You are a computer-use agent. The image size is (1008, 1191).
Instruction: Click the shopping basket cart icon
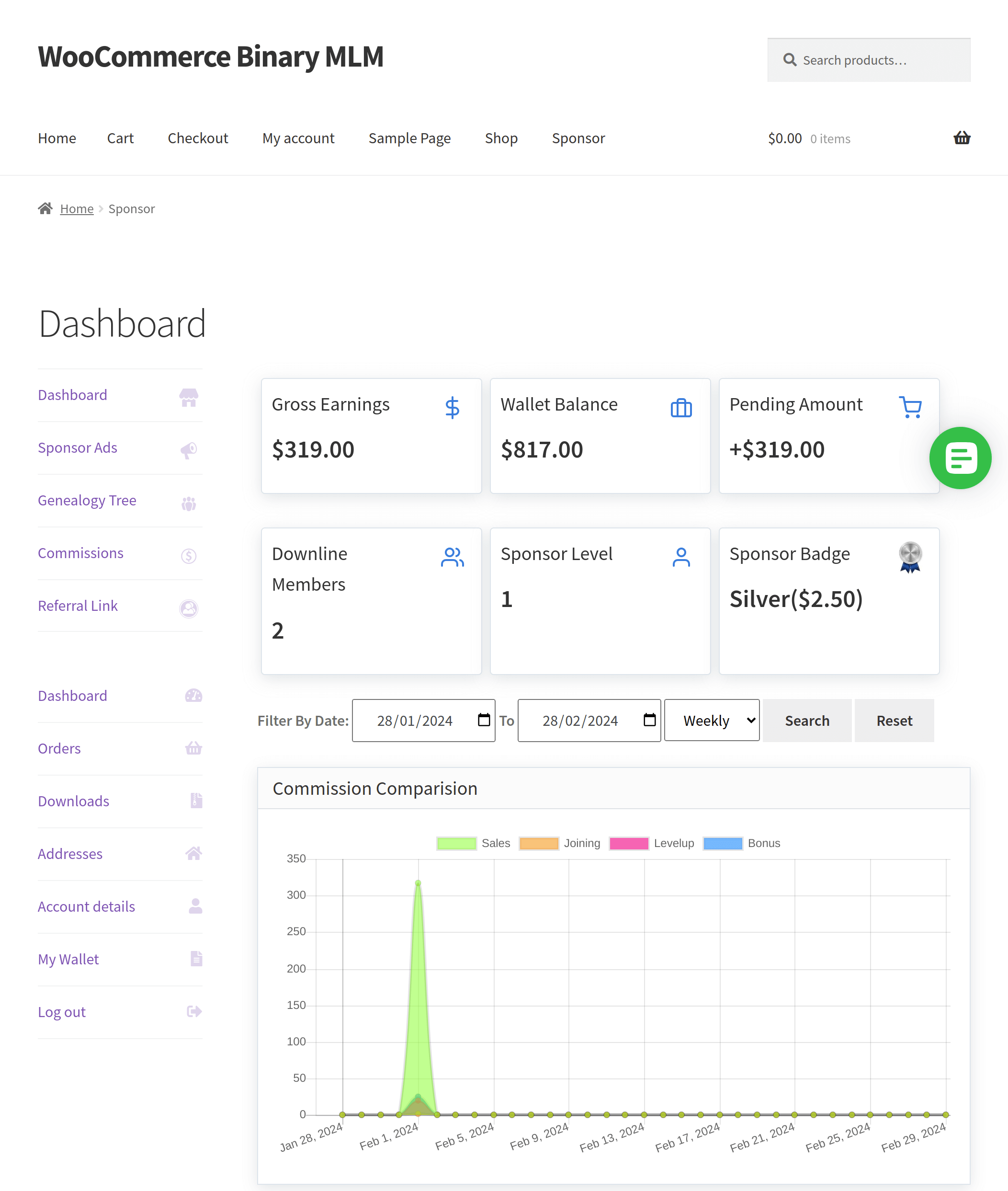pos(962,138)
